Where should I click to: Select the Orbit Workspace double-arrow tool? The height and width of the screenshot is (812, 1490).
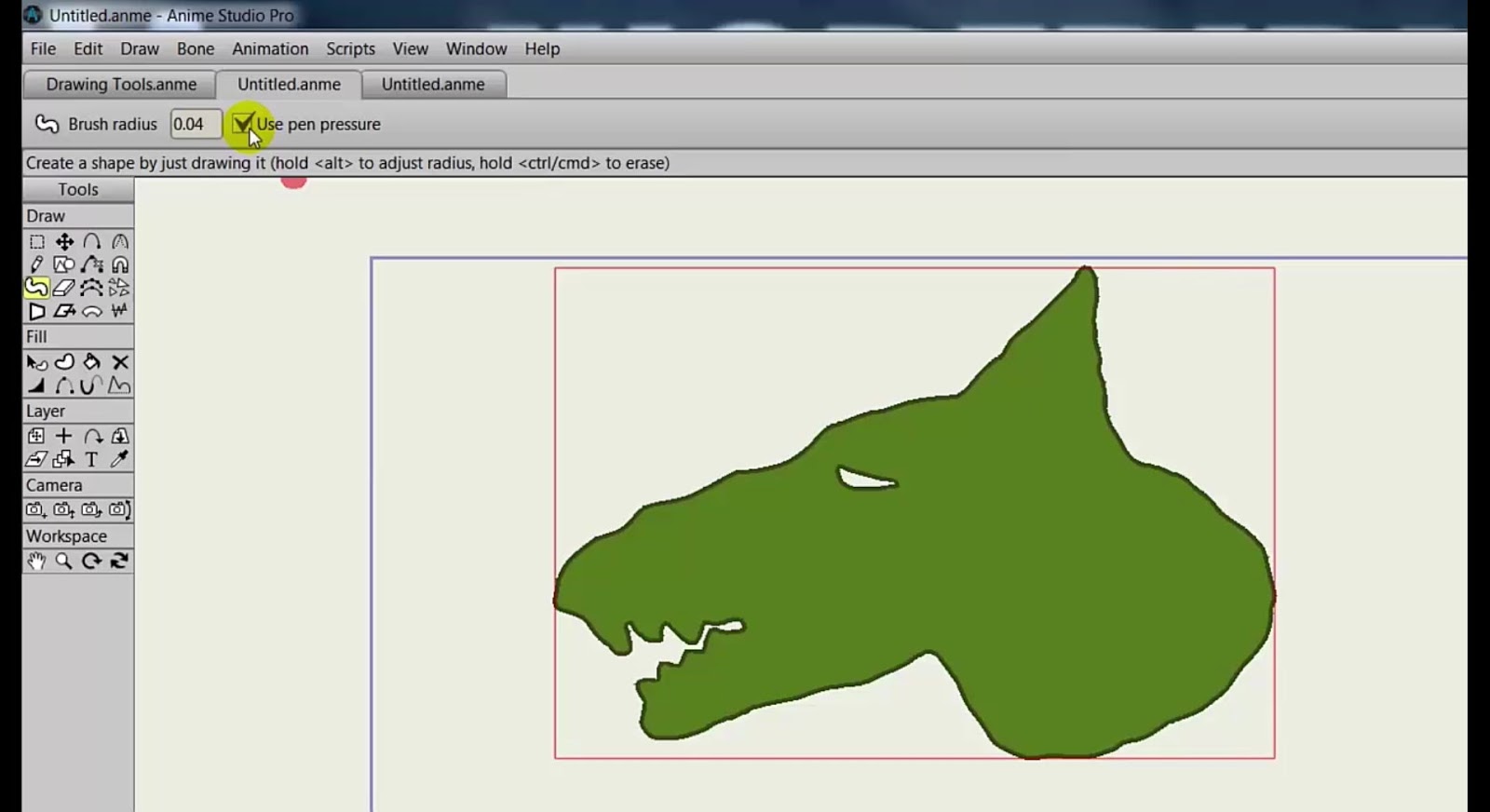[x=120, y=561]
